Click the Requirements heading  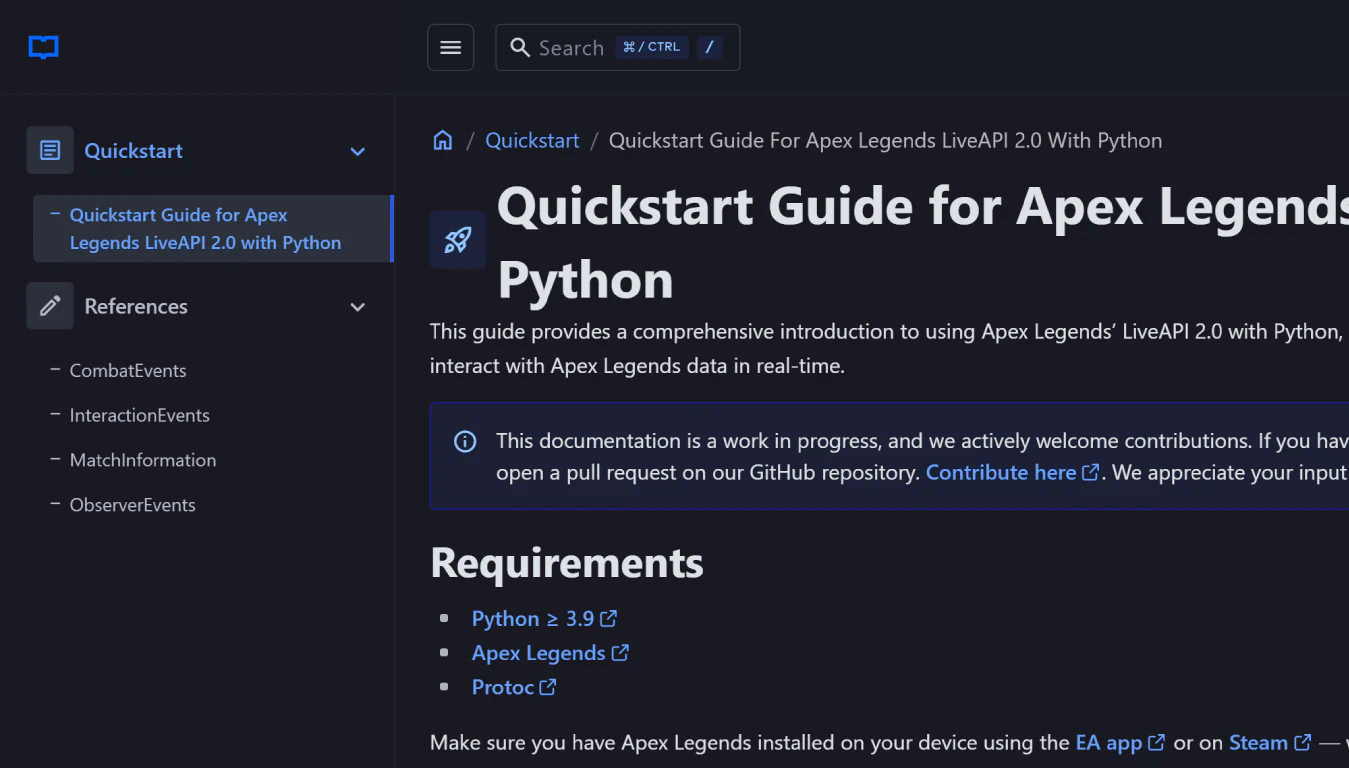567,563
